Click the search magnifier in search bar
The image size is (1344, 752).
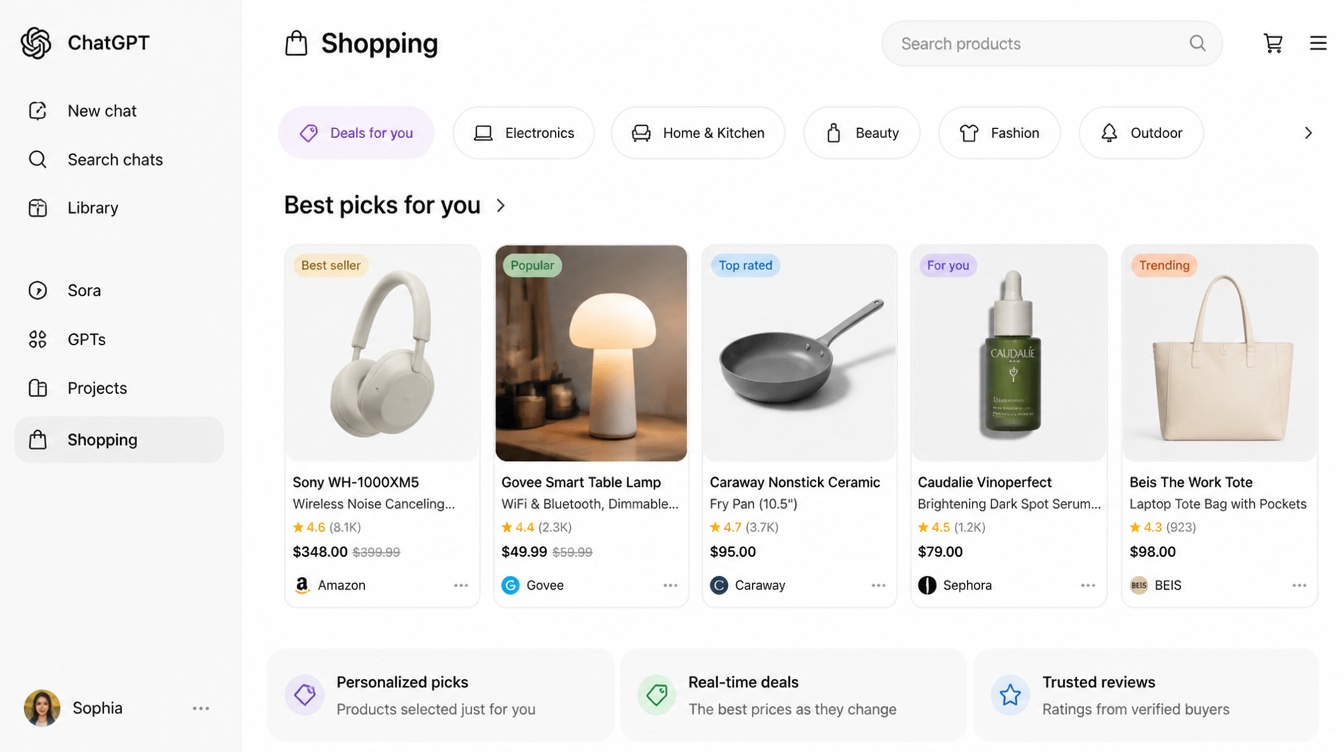tap(1197, 43)
